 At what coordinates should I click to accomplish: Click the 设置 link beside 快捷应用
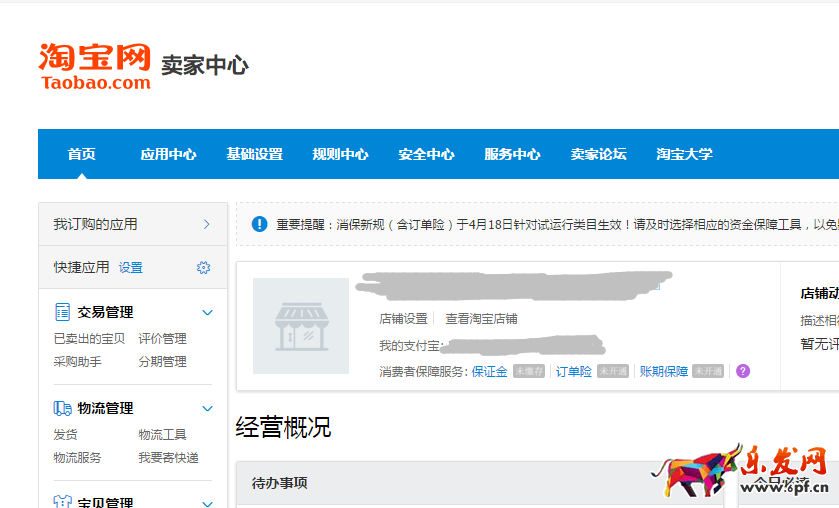tap(131, 267)
